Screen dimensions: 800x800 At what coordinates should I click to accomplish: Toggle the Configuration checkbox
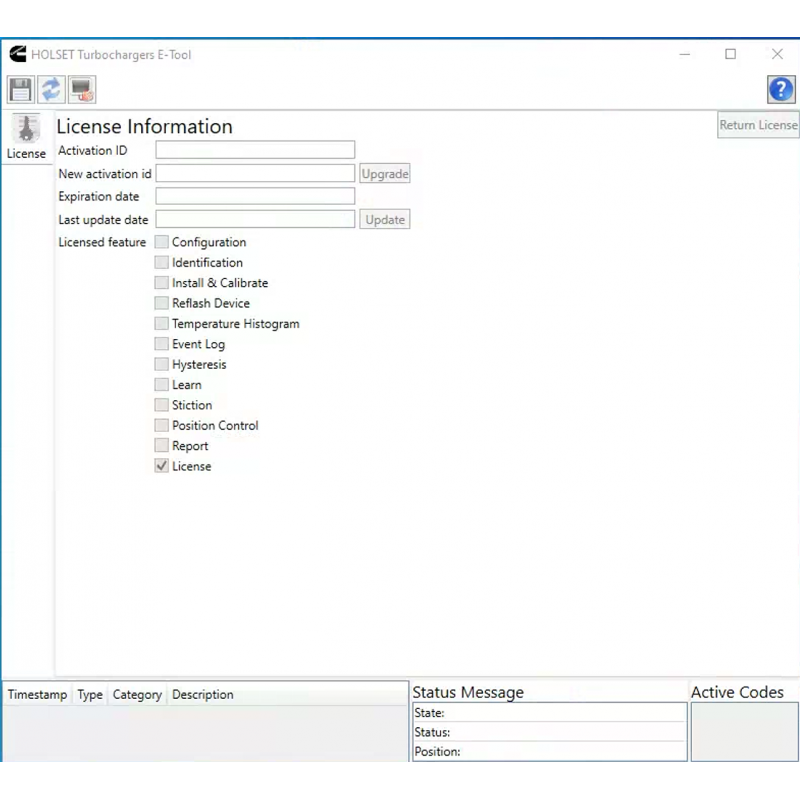click(x=162, y=242)
